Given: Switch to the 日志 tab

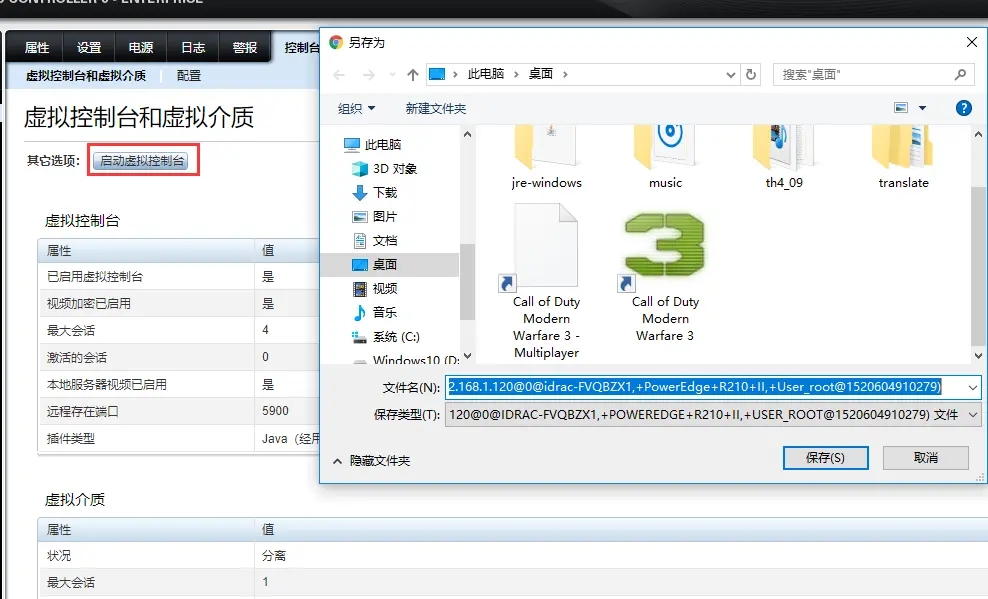Looking at the screenshot, I should (x=193, y=47).
